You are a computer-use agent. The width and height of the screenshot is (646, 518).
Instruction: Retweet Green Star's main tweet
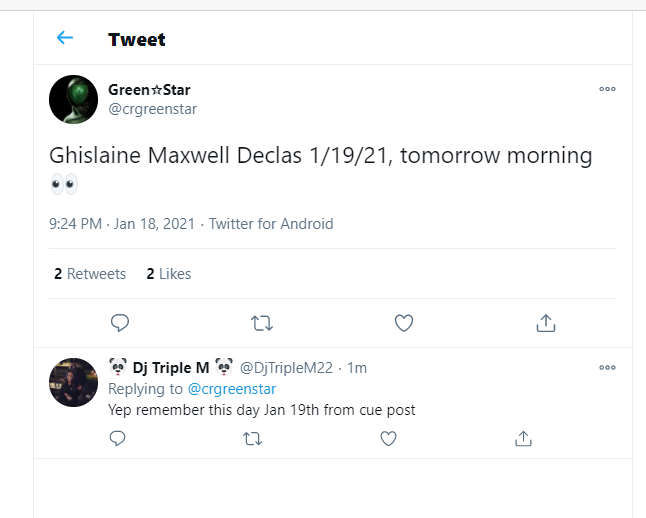point(262,323)
